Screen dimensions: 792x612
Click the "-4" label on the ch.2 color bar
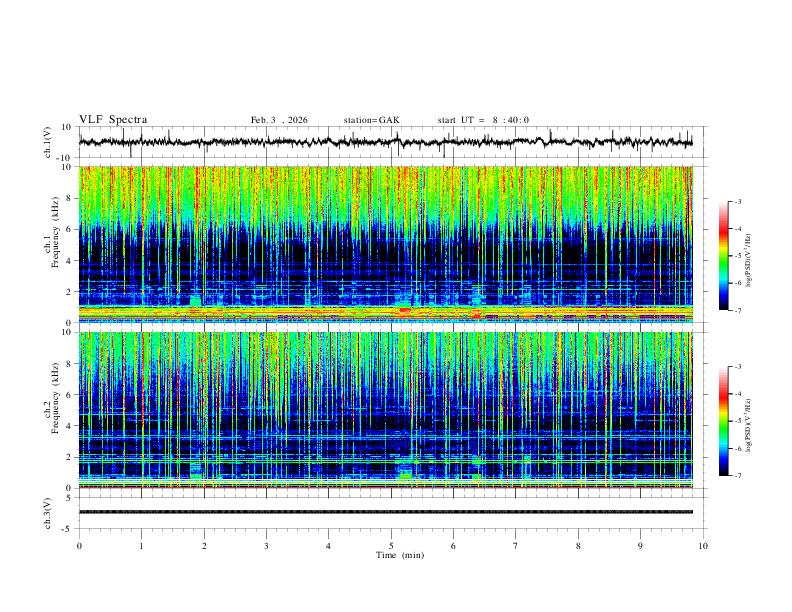738,394
